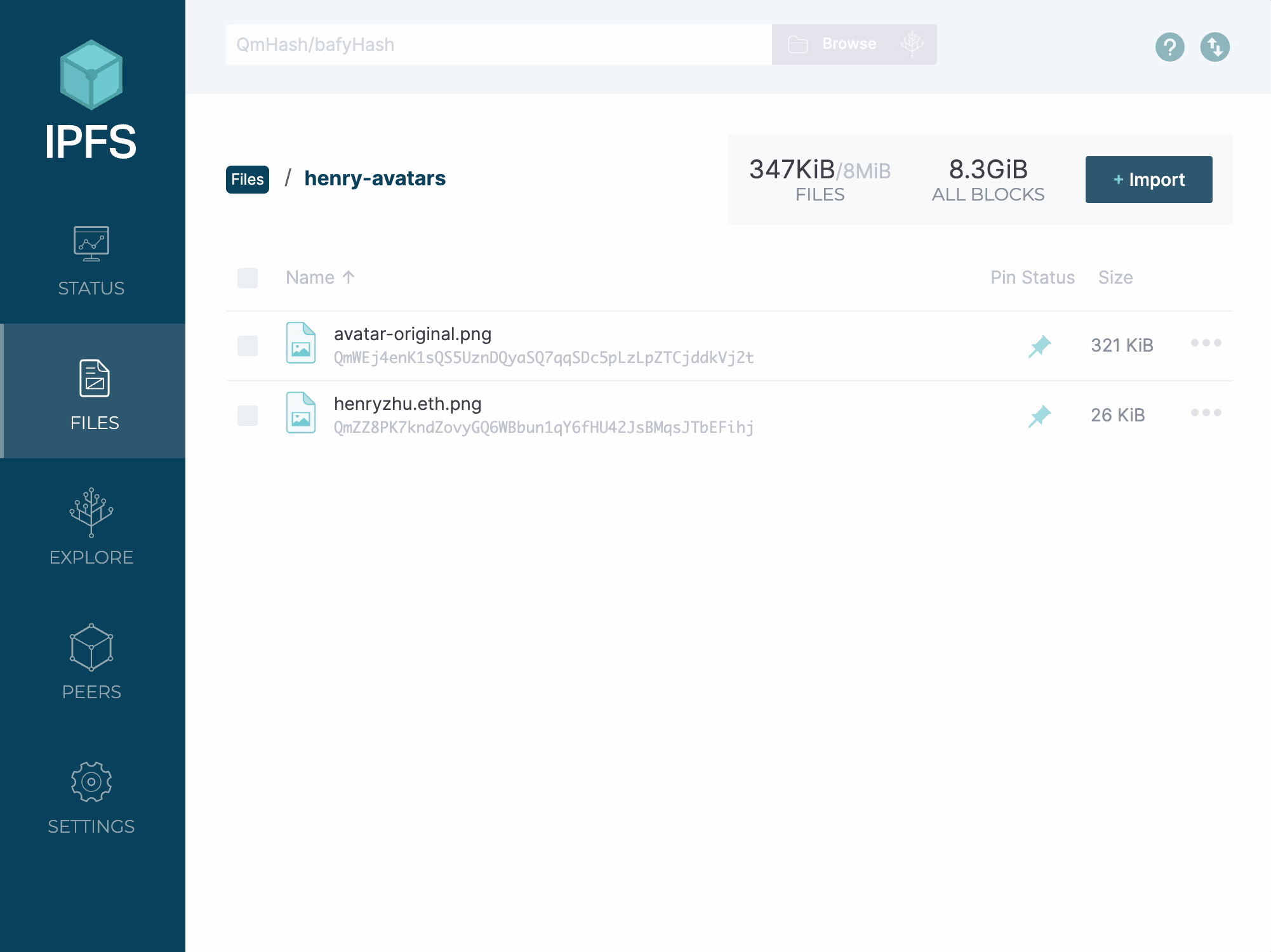Viewport: 1271px width, 952px height.
Task: Click the Import button
Action: [x=1149, y=180]
